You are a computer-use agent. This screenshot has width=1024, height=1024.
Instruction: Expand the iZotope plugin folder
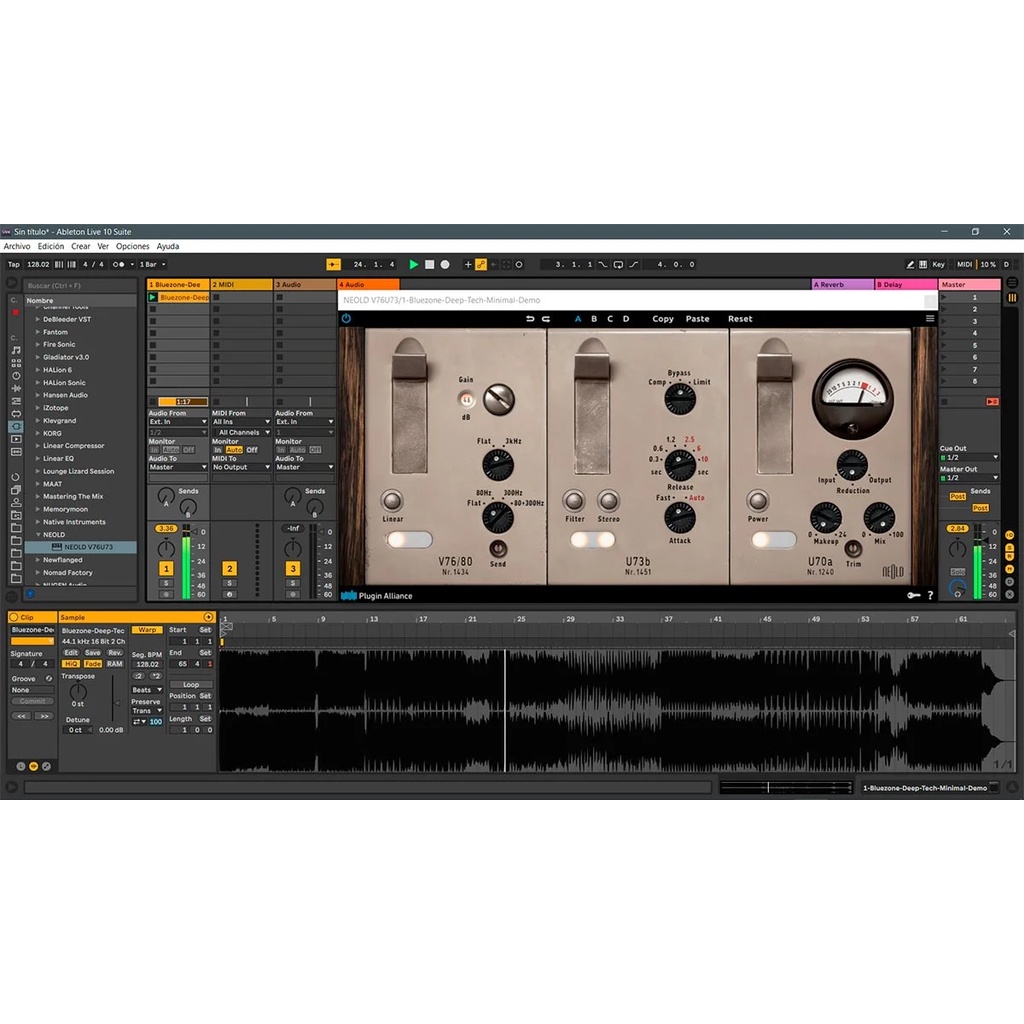38,408
